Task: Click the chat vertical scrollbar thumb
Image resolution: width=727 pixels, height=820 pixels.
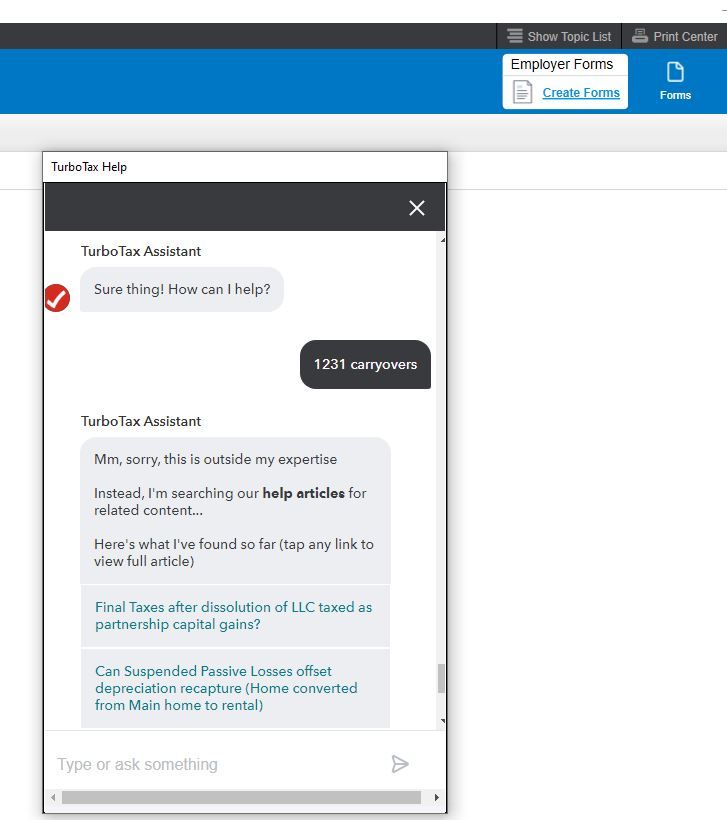Action: tap(441, 678)
